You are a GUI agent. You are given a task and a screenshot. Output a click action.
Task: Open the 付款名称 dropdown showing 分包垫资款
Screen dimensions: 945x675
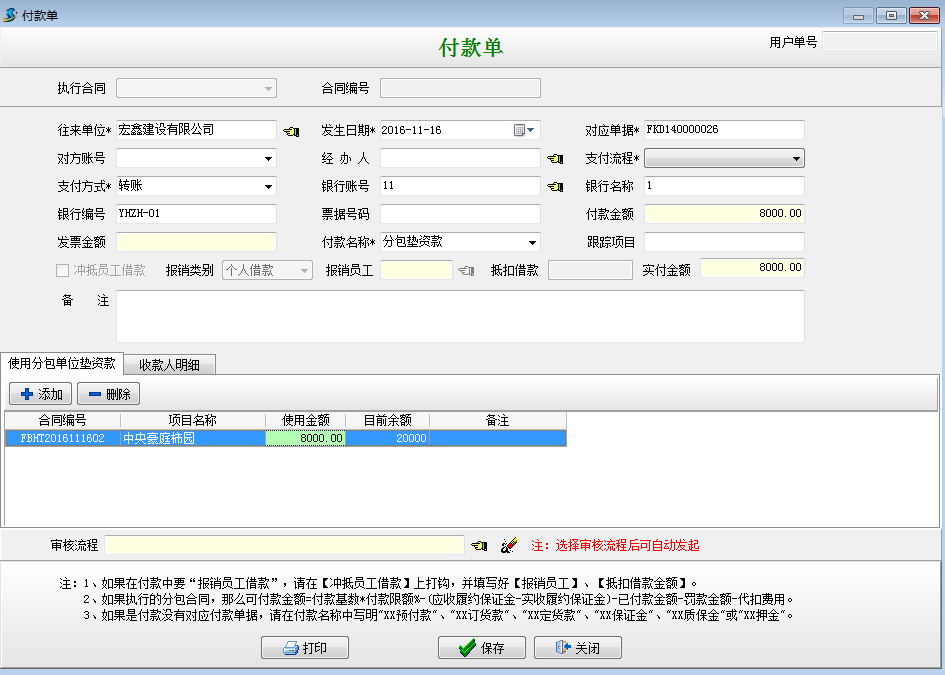pos(532,242)
